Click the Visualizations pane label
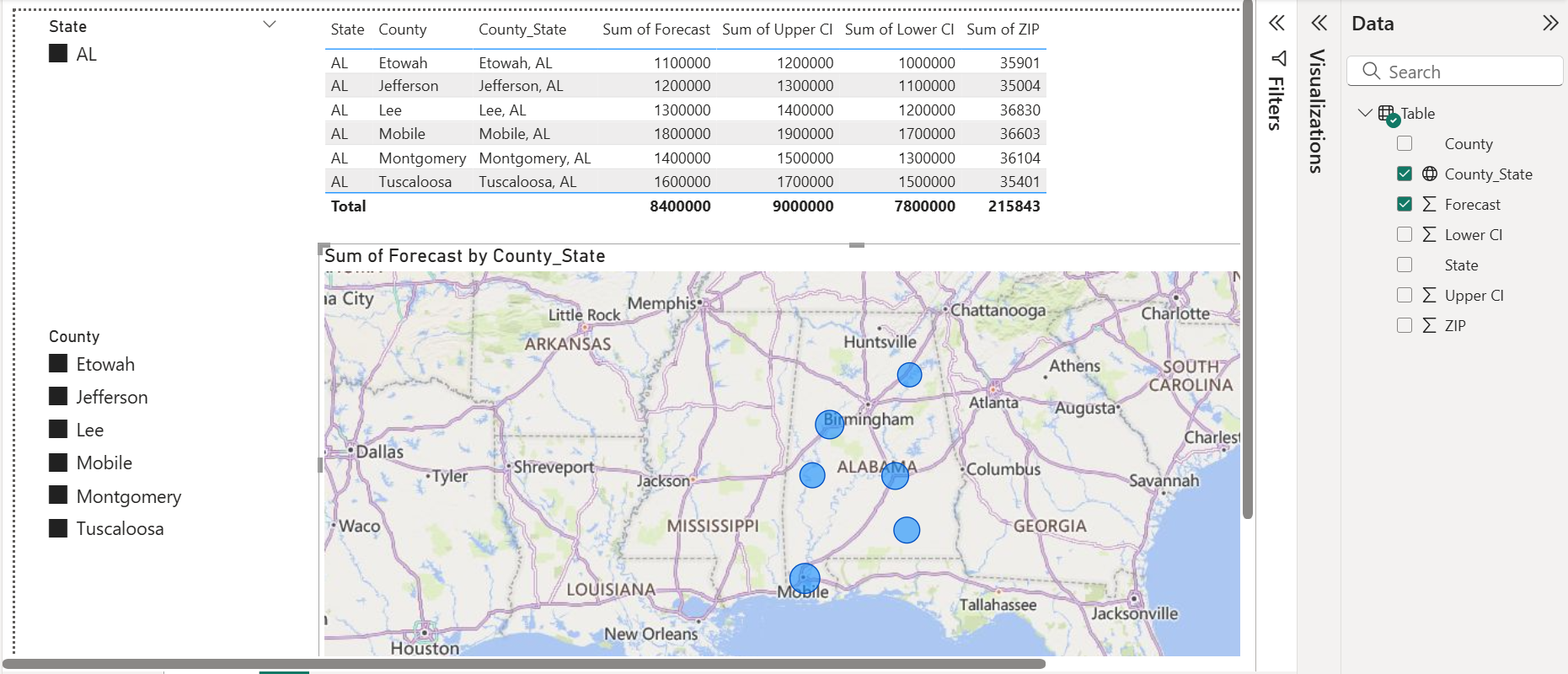Image resolution: width=1568 pixels, height=674 pixels. click(x=1318, y=111)
